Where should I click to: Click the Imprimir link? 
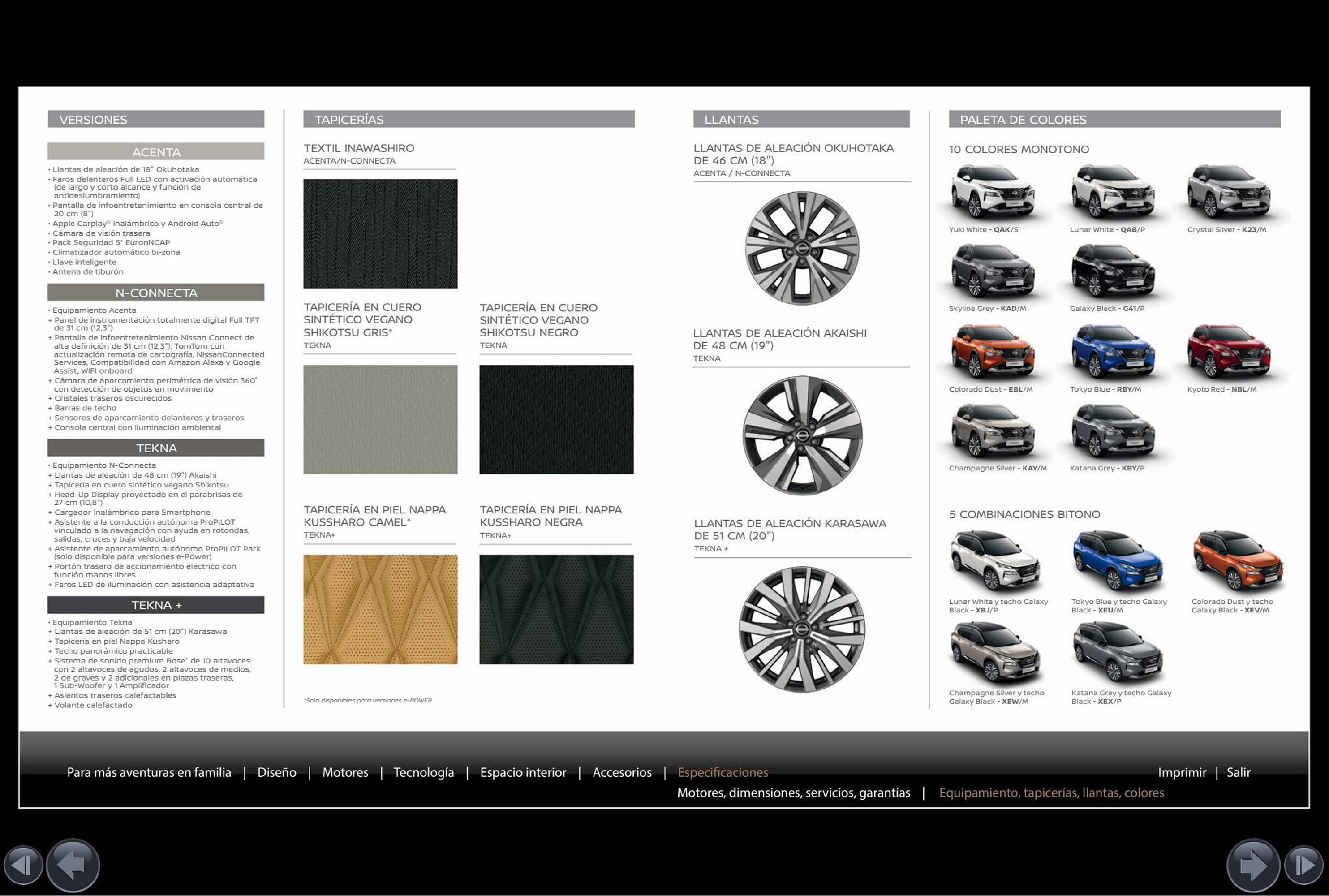(x=1182, y=772)
